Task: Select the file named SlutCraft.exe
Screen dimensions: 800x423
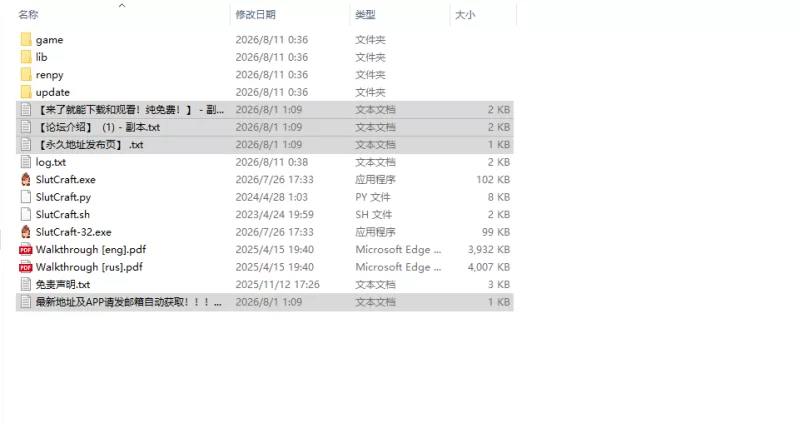Action: pos(65,180)
